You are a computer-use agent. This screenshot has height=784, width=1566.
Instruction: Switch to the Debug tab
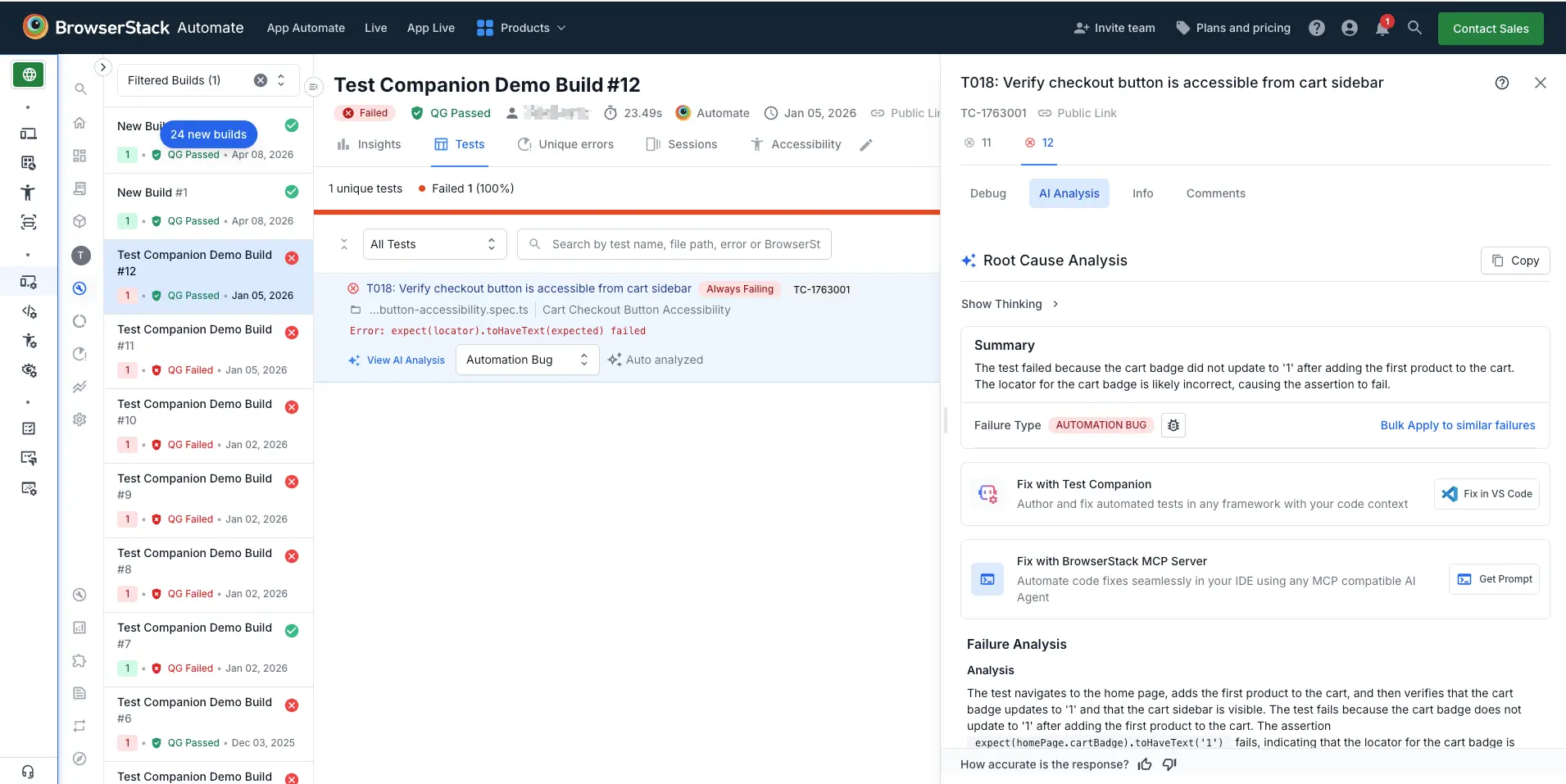(x=987, y=193)
